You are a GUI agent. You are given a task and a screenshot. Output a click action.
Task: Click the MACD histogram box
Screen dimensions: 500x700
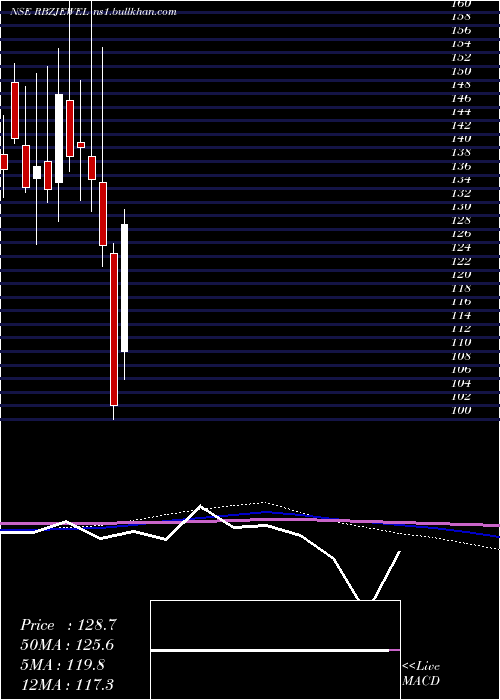(x=275, y=650)
